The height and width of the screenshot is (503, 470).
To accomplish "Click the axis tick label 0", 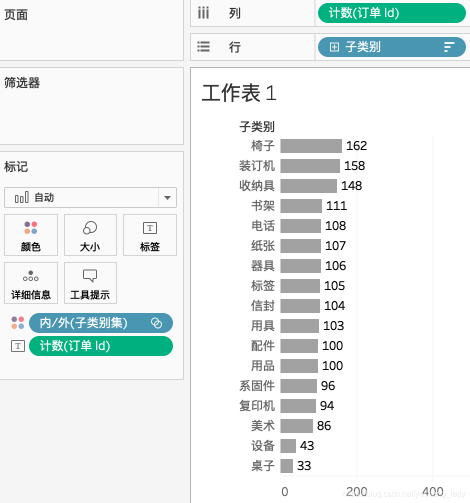I will [x=285, y=492].
